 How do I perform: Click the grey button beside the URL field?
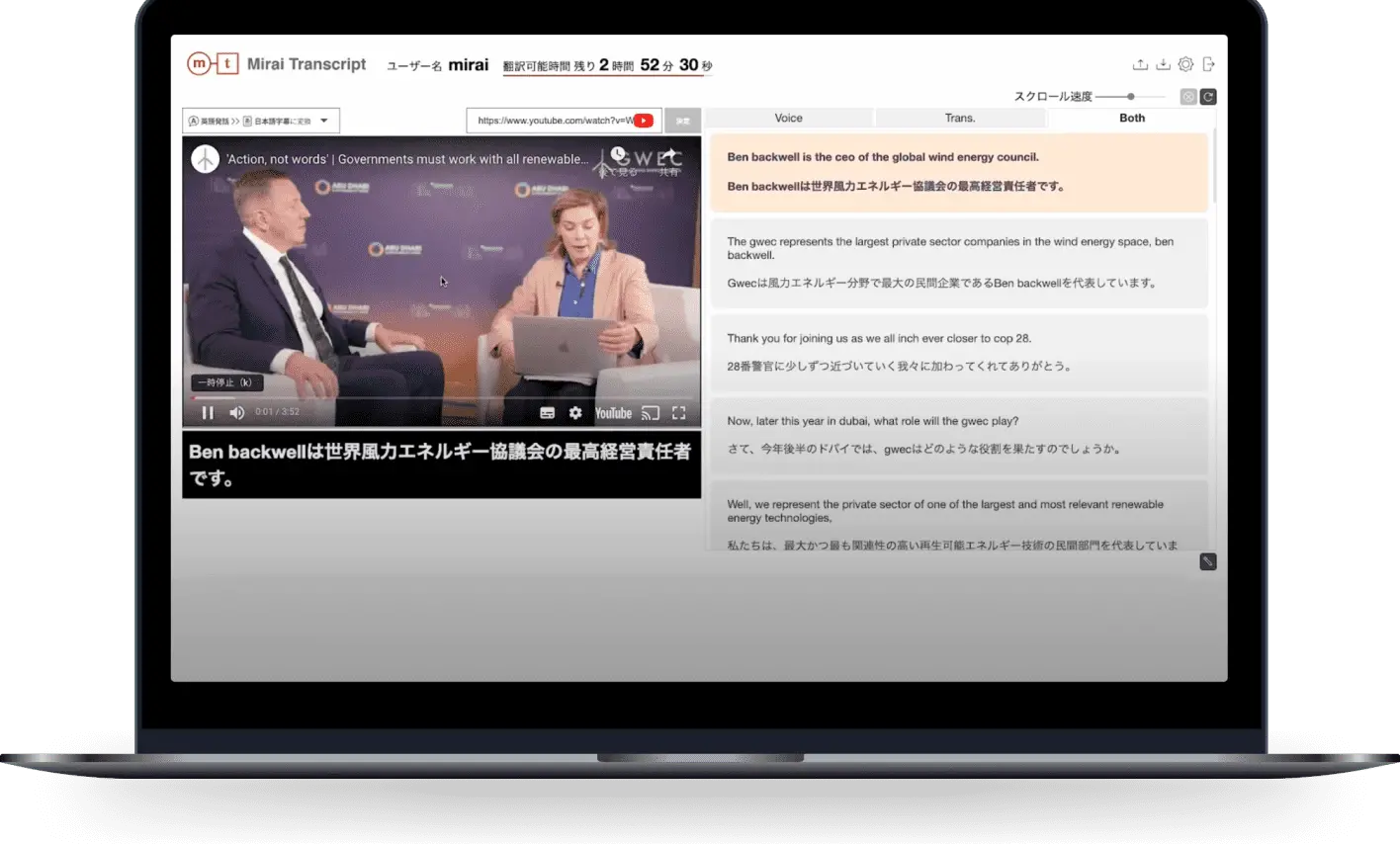pos(682,121)
